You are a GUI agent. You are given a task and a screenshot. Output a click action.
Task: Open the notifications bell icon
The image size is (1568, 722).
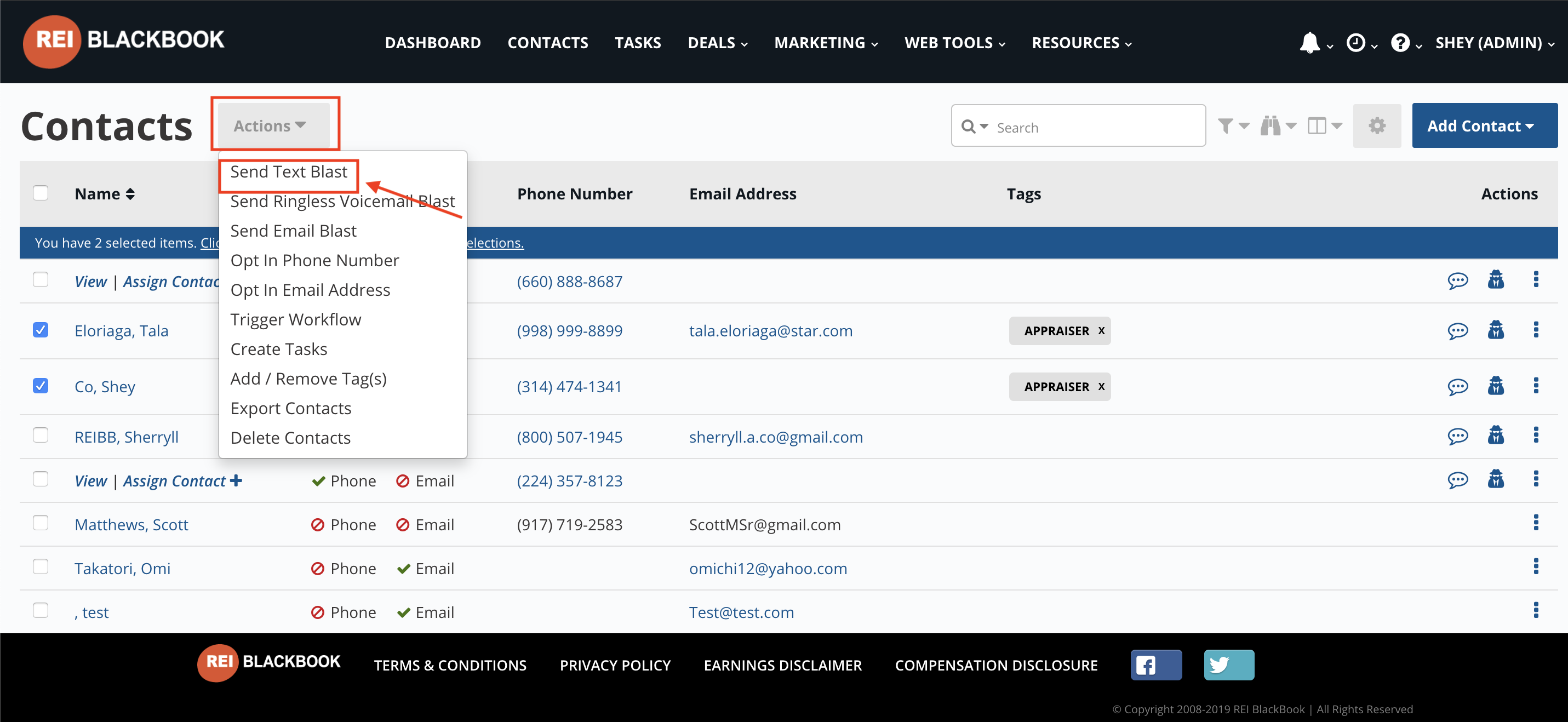pyautogui.click(x=1310, y=43)
